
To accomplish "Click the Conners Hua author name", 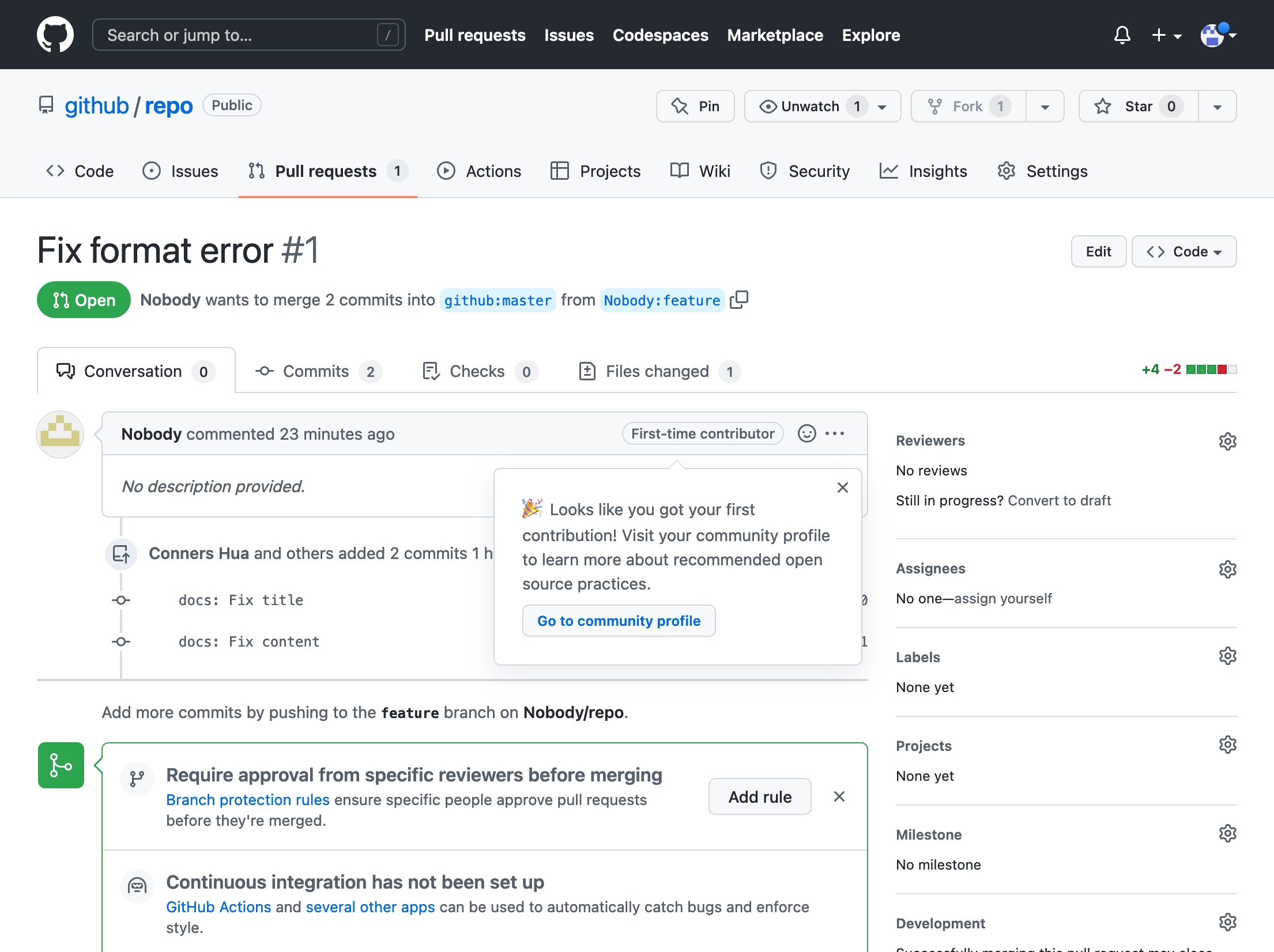I will 199,553.
